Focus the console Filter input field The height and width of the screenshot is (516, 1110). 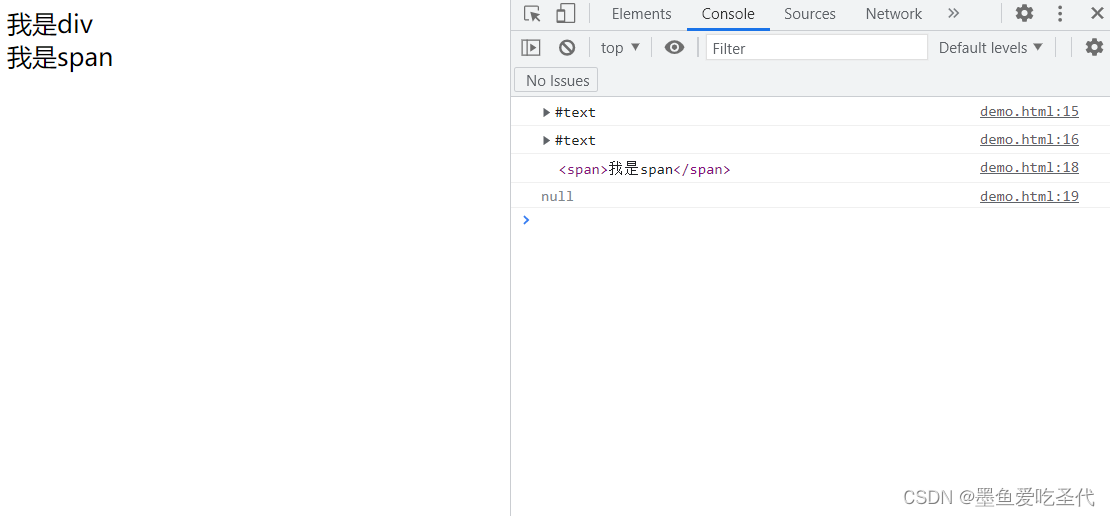pyautogui.click(x=816, y=47)
